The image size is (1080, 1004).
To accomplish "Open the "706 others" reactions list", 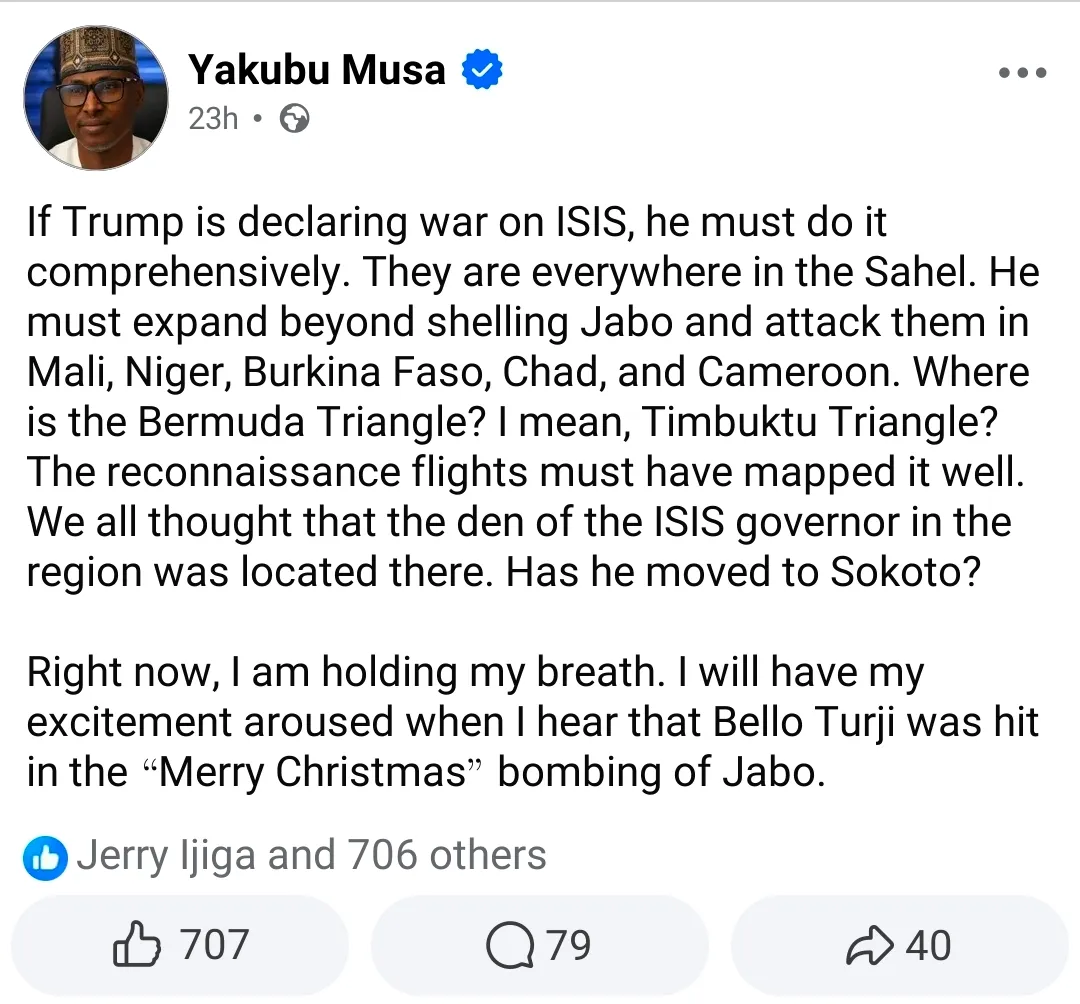I will click(x=447, y=856).
